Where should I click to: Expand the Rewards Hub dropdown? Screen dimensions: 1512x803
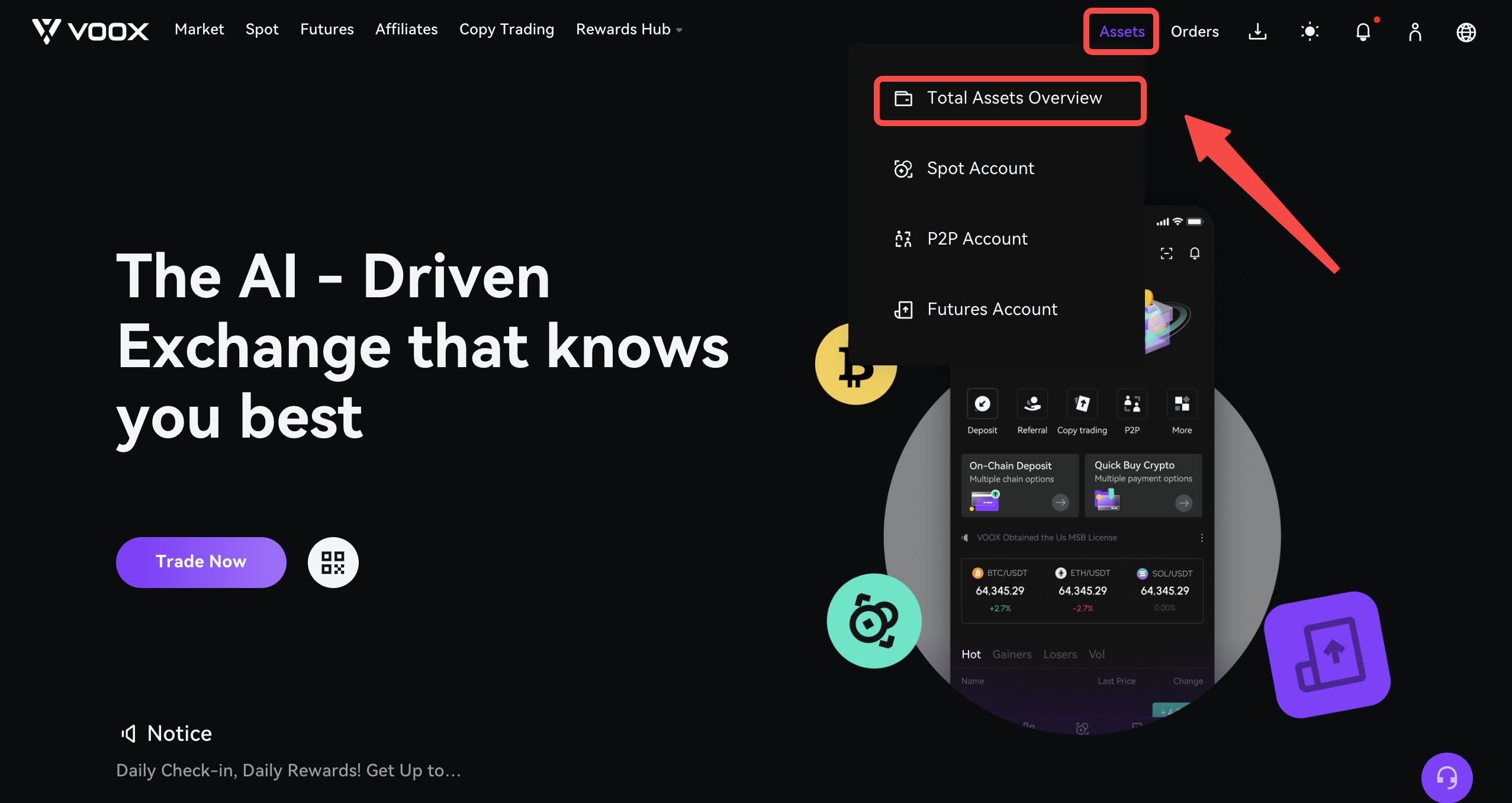(629, 30)
